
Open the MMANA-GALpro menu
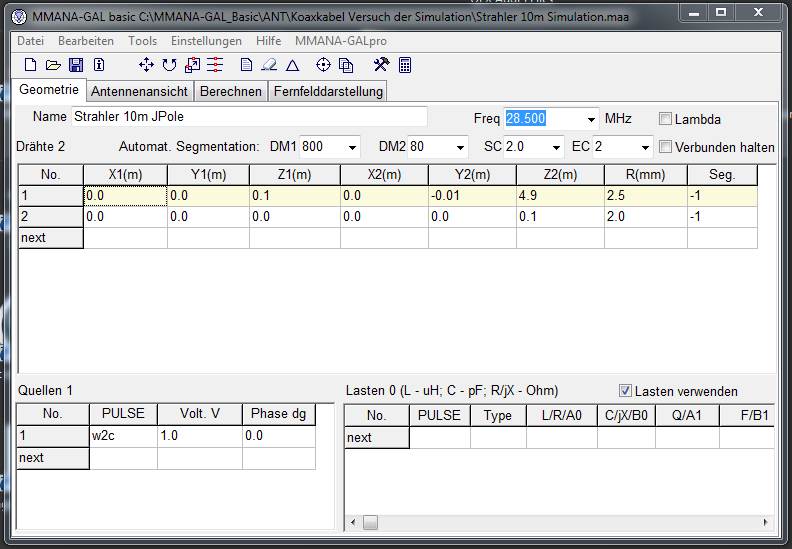click(x=341, y=41)
